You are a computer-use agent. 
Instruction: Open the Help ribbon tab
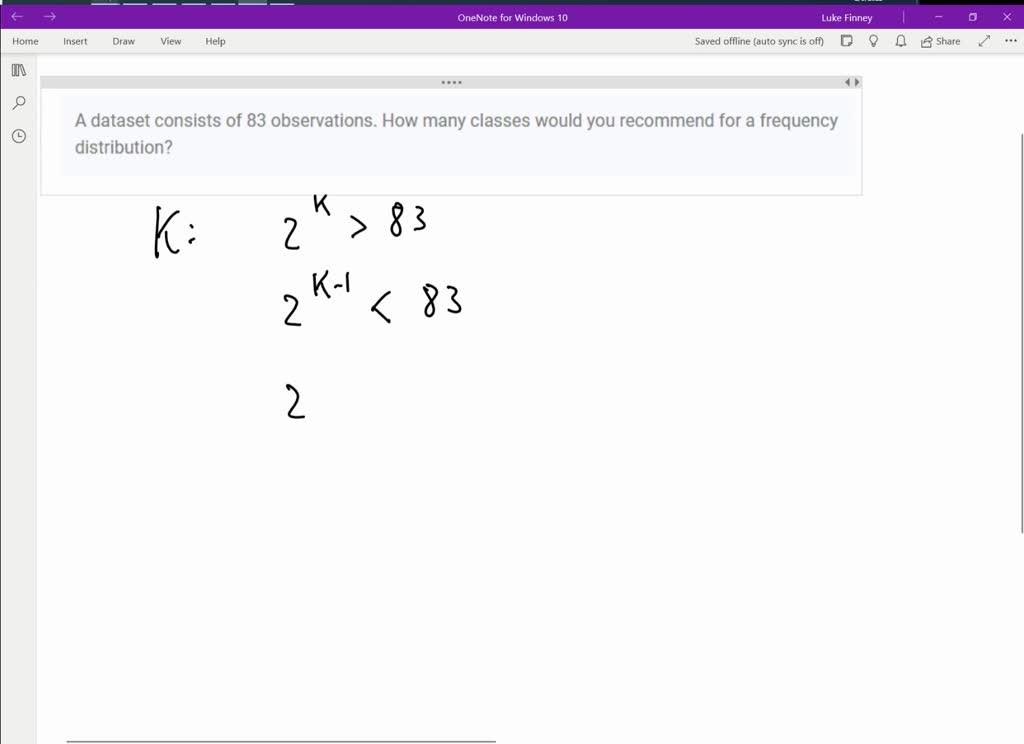213,41
